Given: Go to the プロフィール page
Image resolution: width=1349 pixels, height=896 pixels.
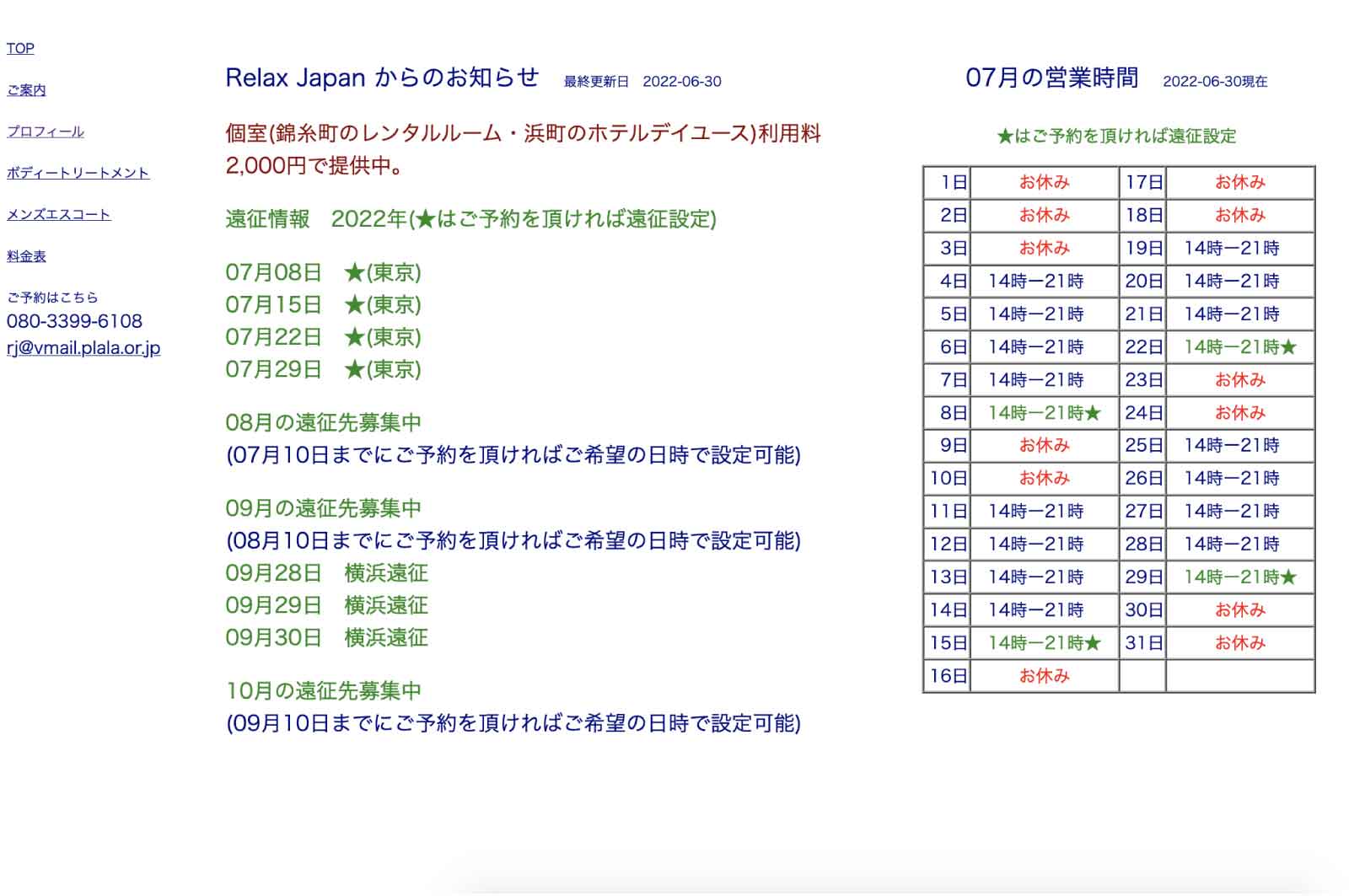Looking at the screenshot, I should click(x=46, y=131).
